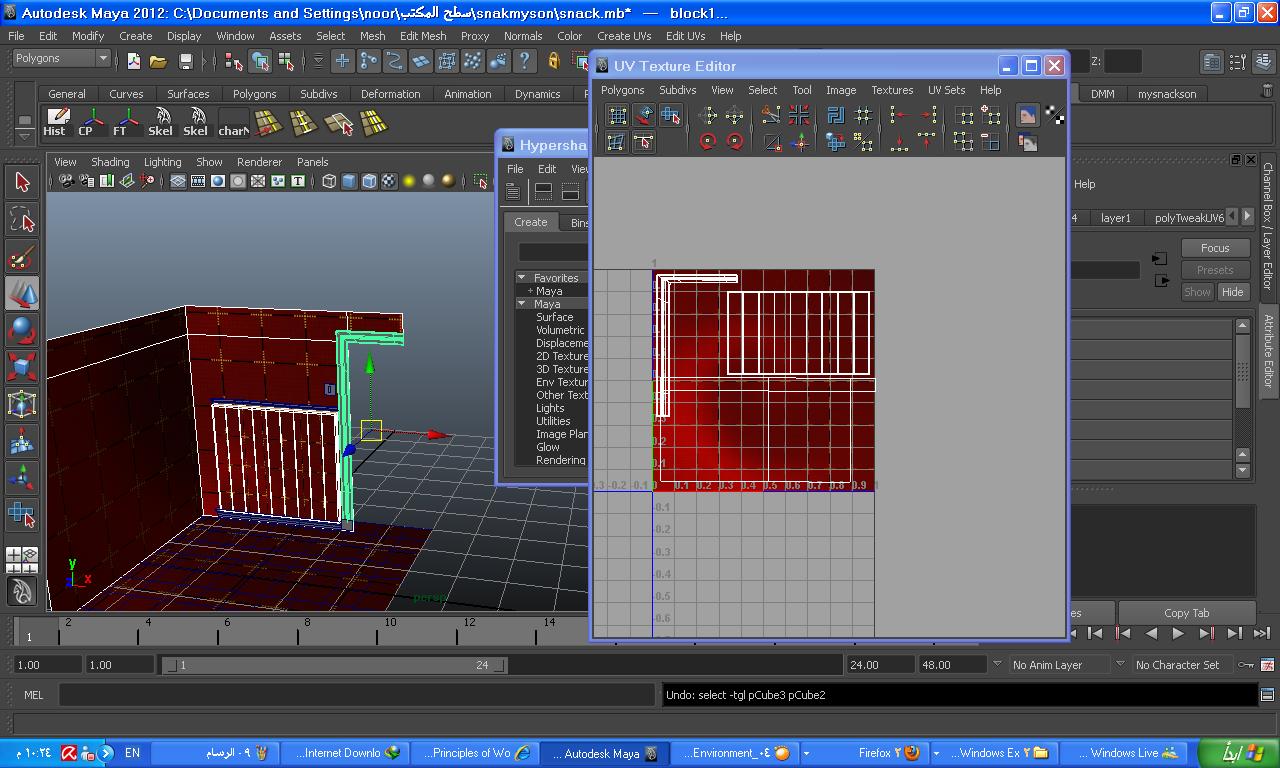Choose the Lasso select tool
This screenshot has width=1280, height=768.
coord(22,219)
